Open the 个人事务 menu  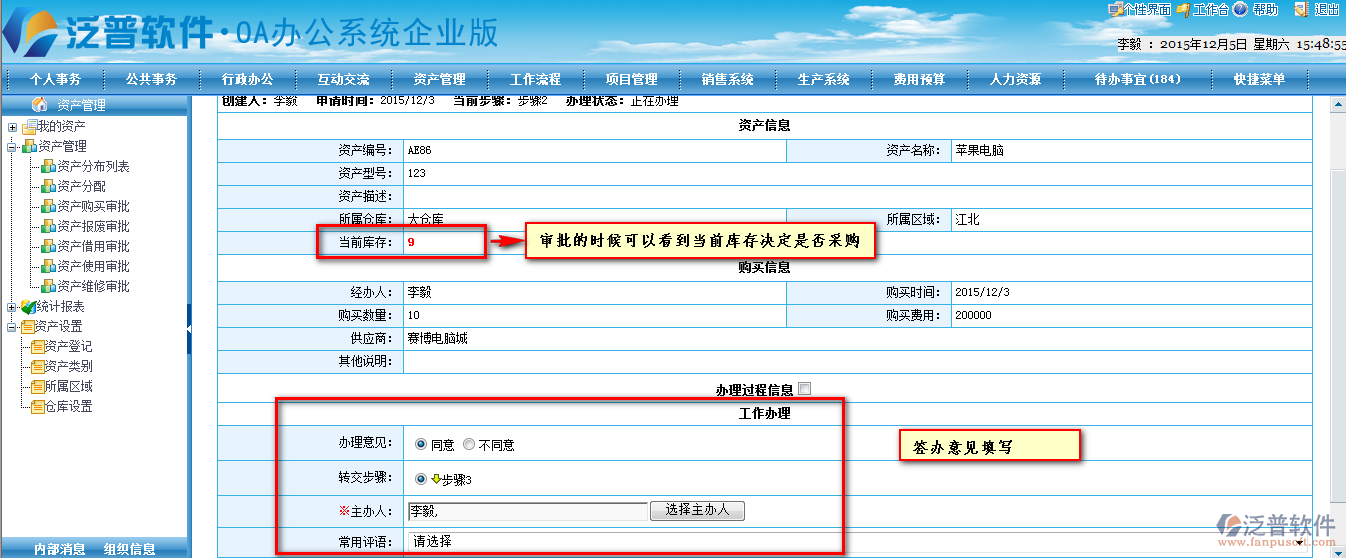pyautogui.click(x=56, y=80)
